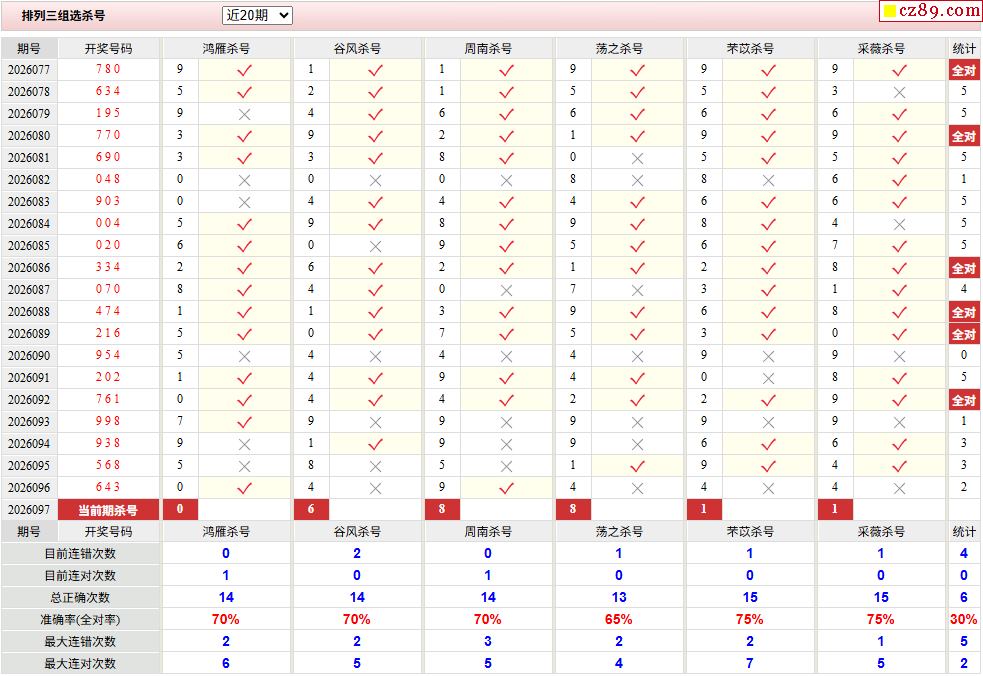983x676 pixels.
Task: Click the red 当前期杀号 label
Action: [108, 510]
